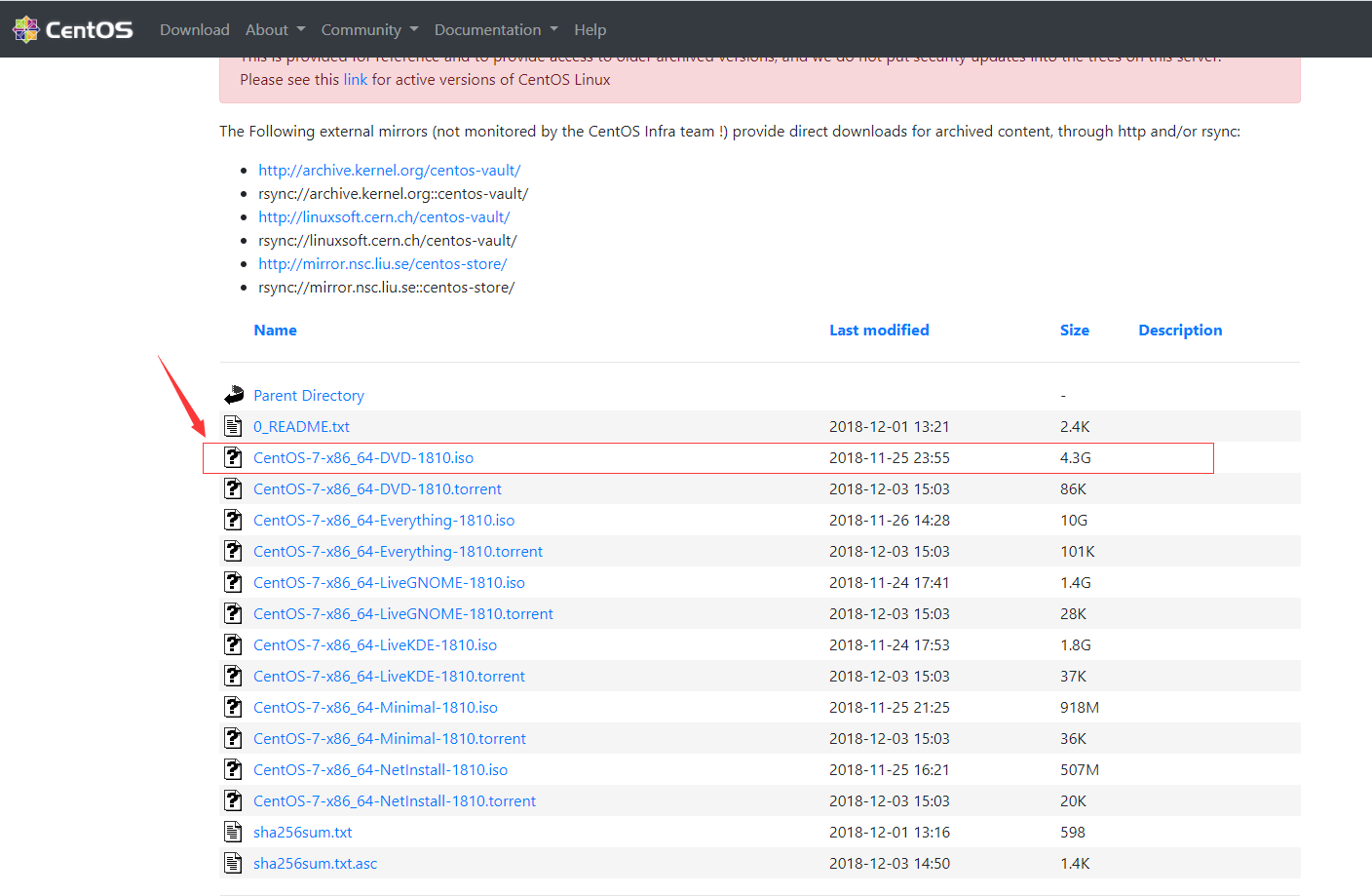
Task: Click the icon beside Everything-1810.torrent
Action: pyautogui.click(x=233, y=551)
